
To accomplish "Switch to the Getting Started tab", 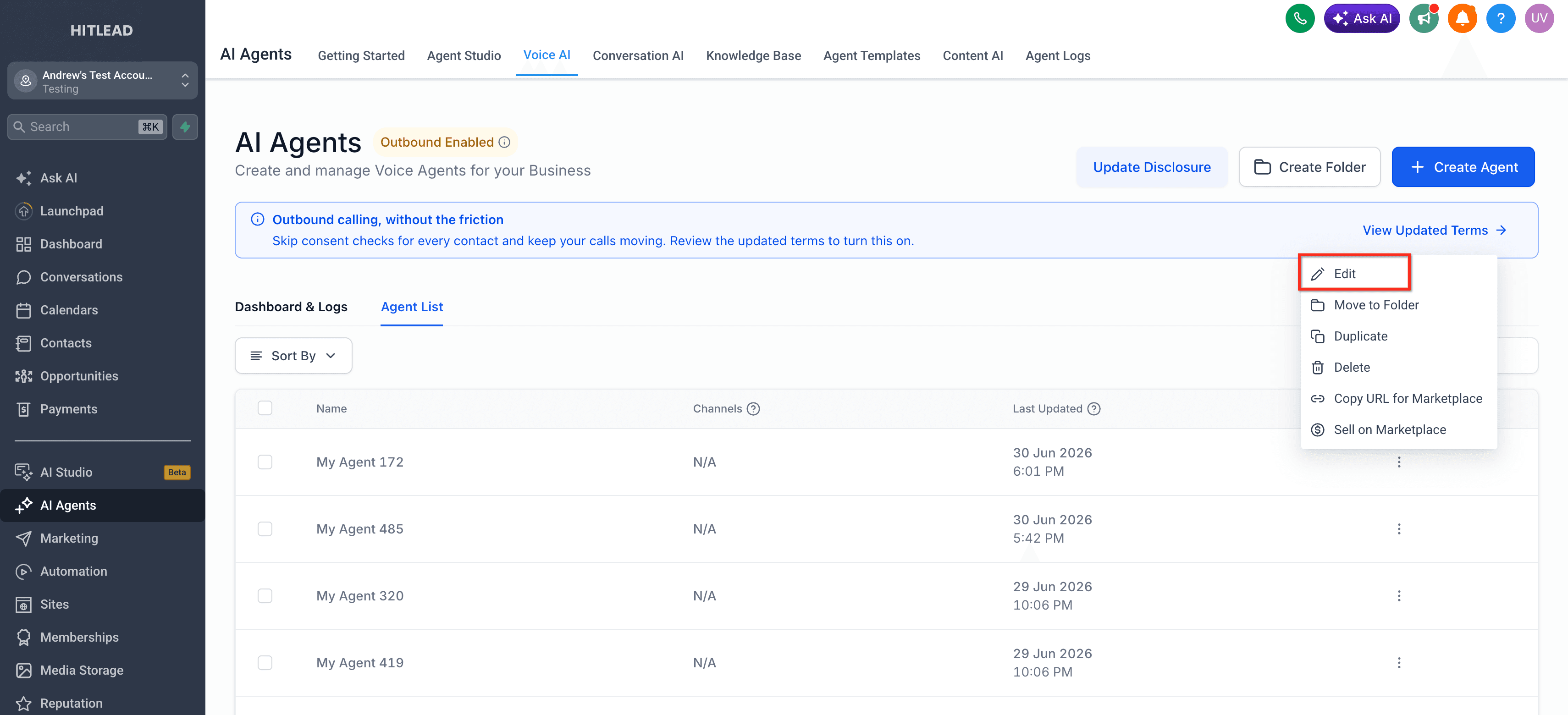I will coord(361,55).
